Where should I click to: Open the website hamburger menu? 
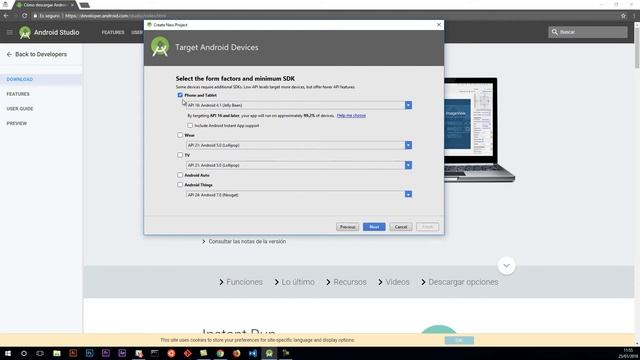click(9, 32)
